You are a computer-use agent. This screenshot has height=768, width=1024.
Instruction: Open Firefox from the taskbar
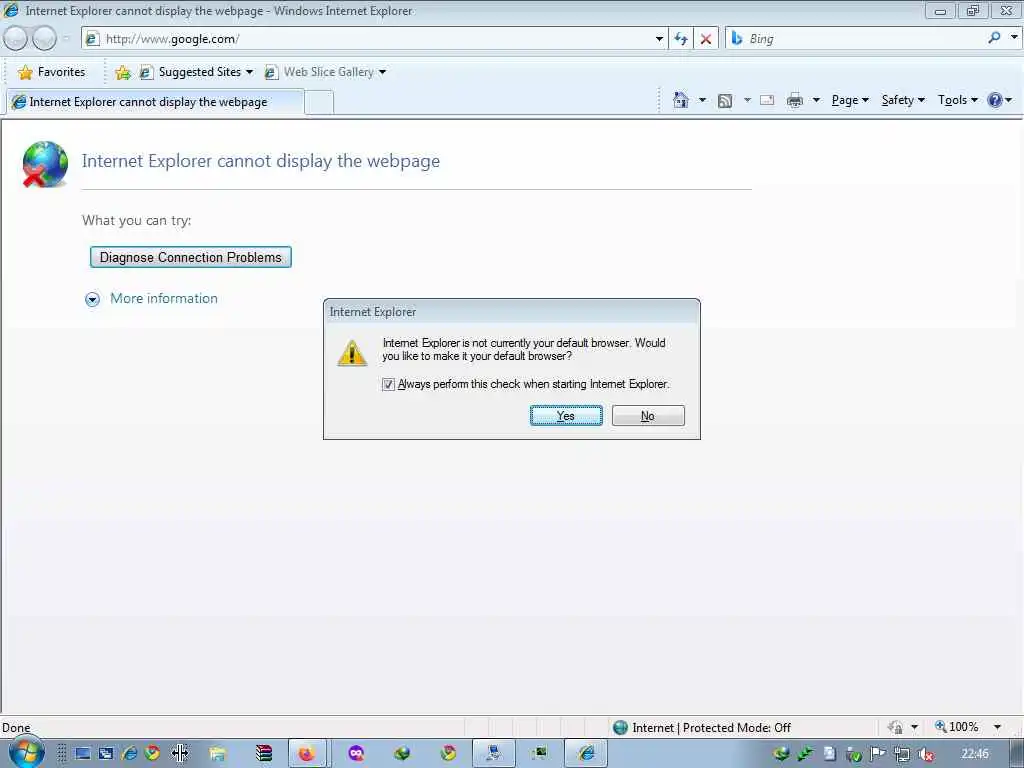[307, 754]
